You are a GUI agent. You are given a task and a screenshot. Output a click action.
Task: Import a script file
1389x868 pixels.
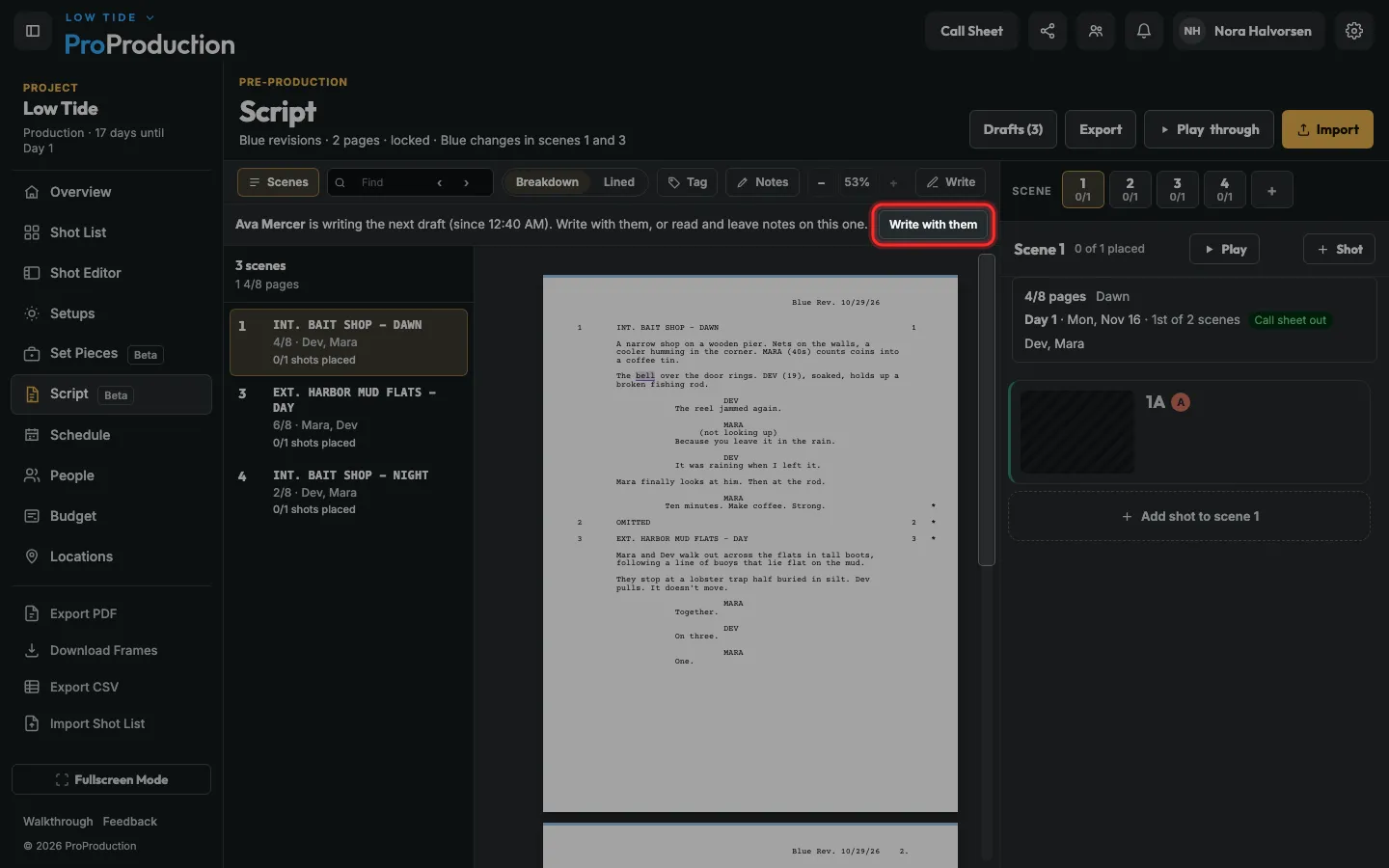1327,129
